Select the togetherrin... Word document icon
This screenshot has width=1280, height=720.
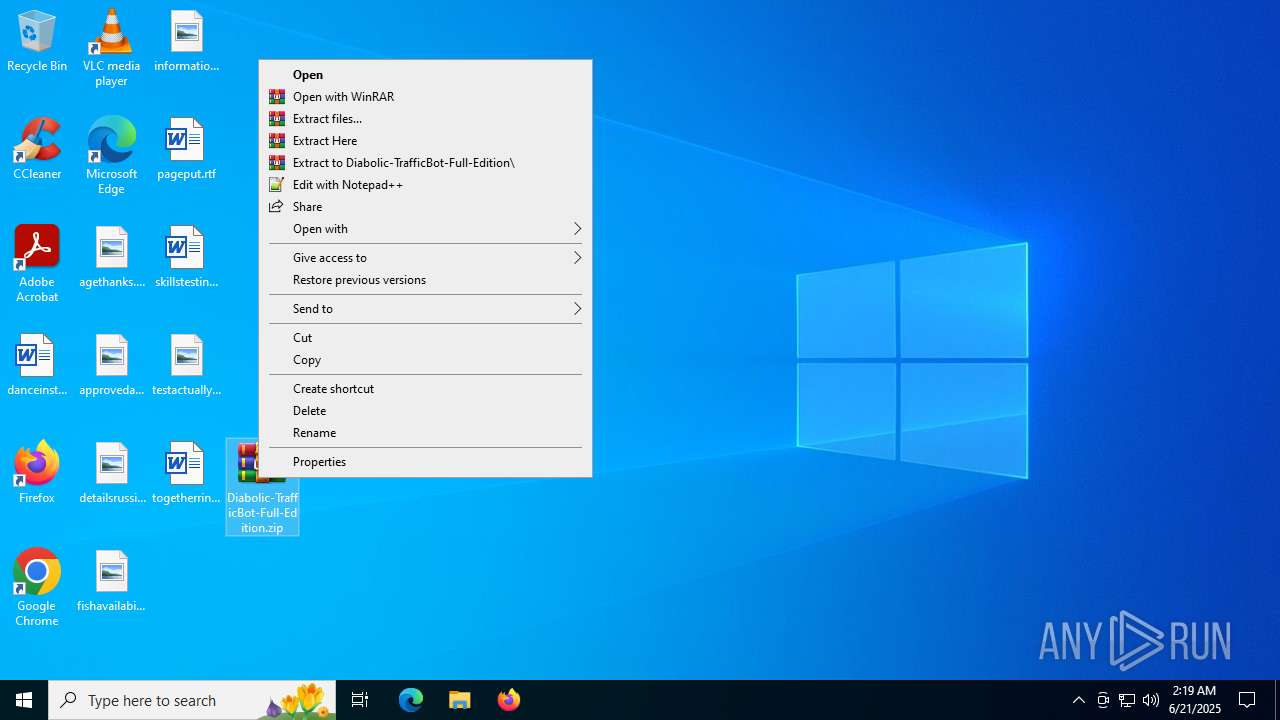[186, 474]
